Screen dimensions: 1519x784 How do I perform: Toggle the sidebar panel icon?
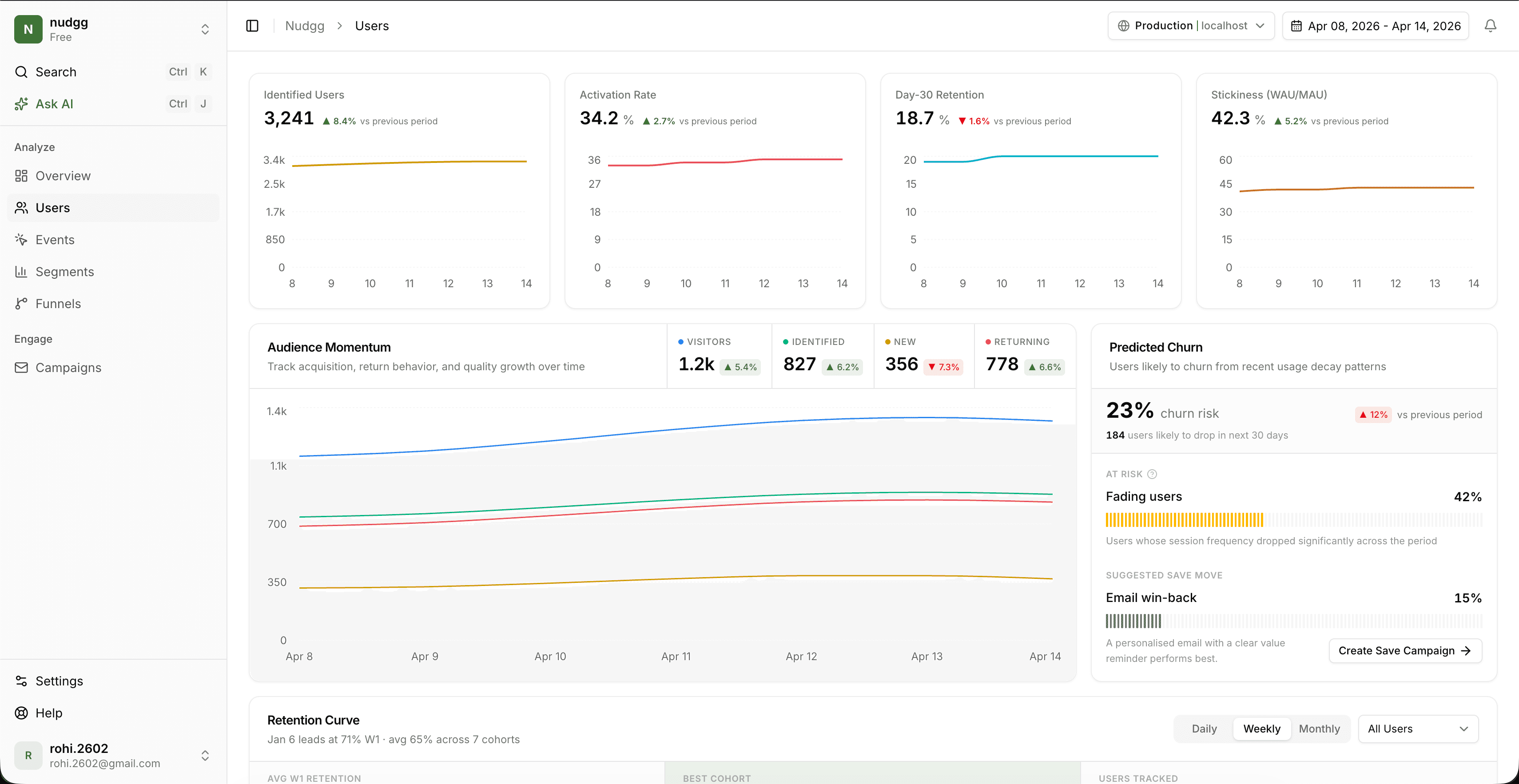(252, 26)
